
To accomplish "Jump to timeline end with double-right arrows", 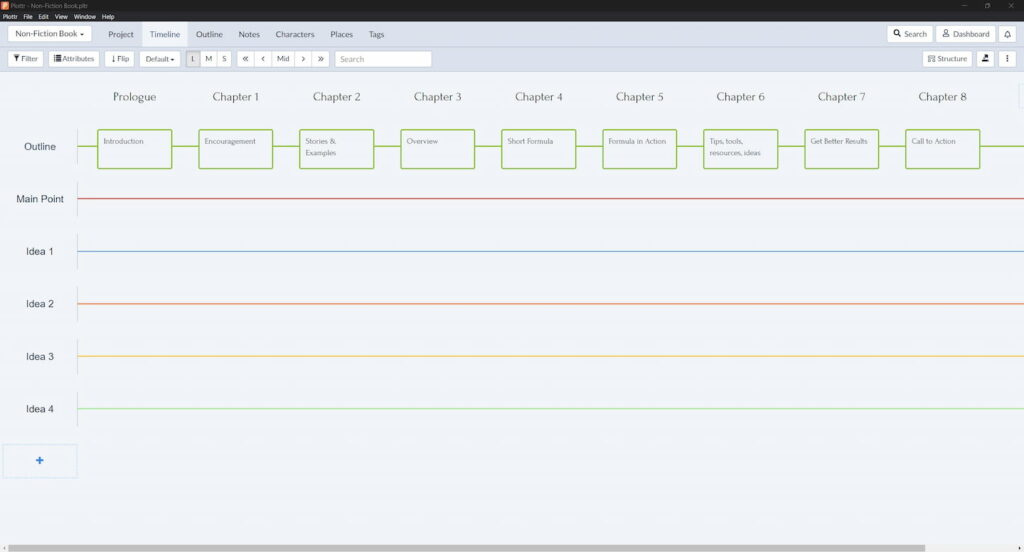I will coord(320,59).
